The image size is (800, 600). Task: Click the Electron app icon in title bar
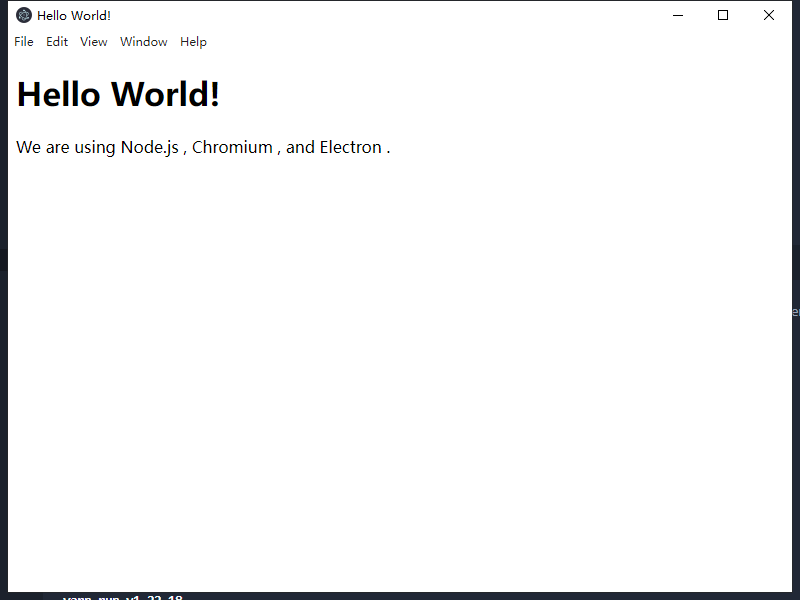(x=23, y=15)
